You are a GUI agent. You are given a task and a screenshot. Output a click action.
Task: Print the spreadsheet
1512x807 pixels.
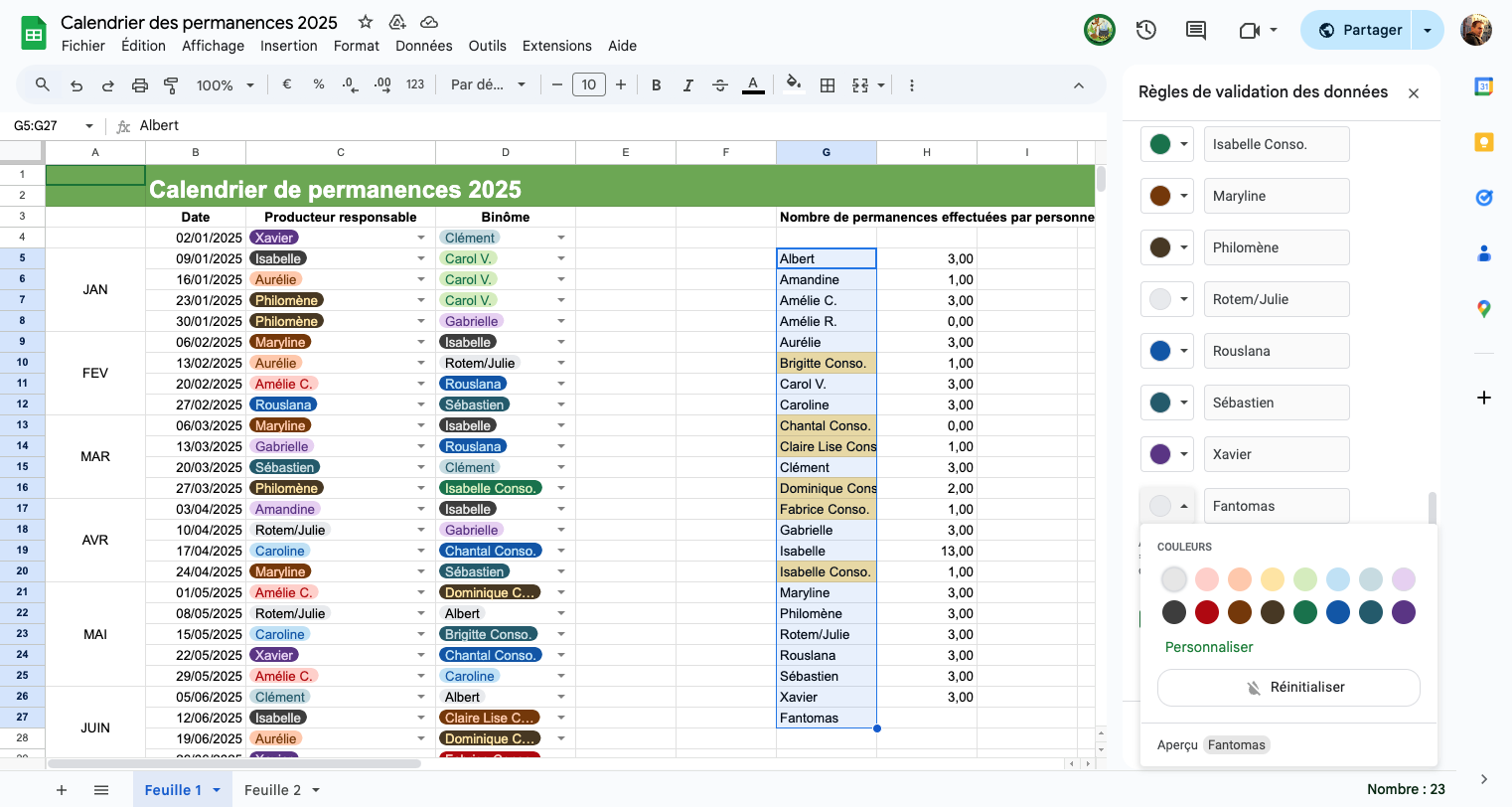(140, 85)
